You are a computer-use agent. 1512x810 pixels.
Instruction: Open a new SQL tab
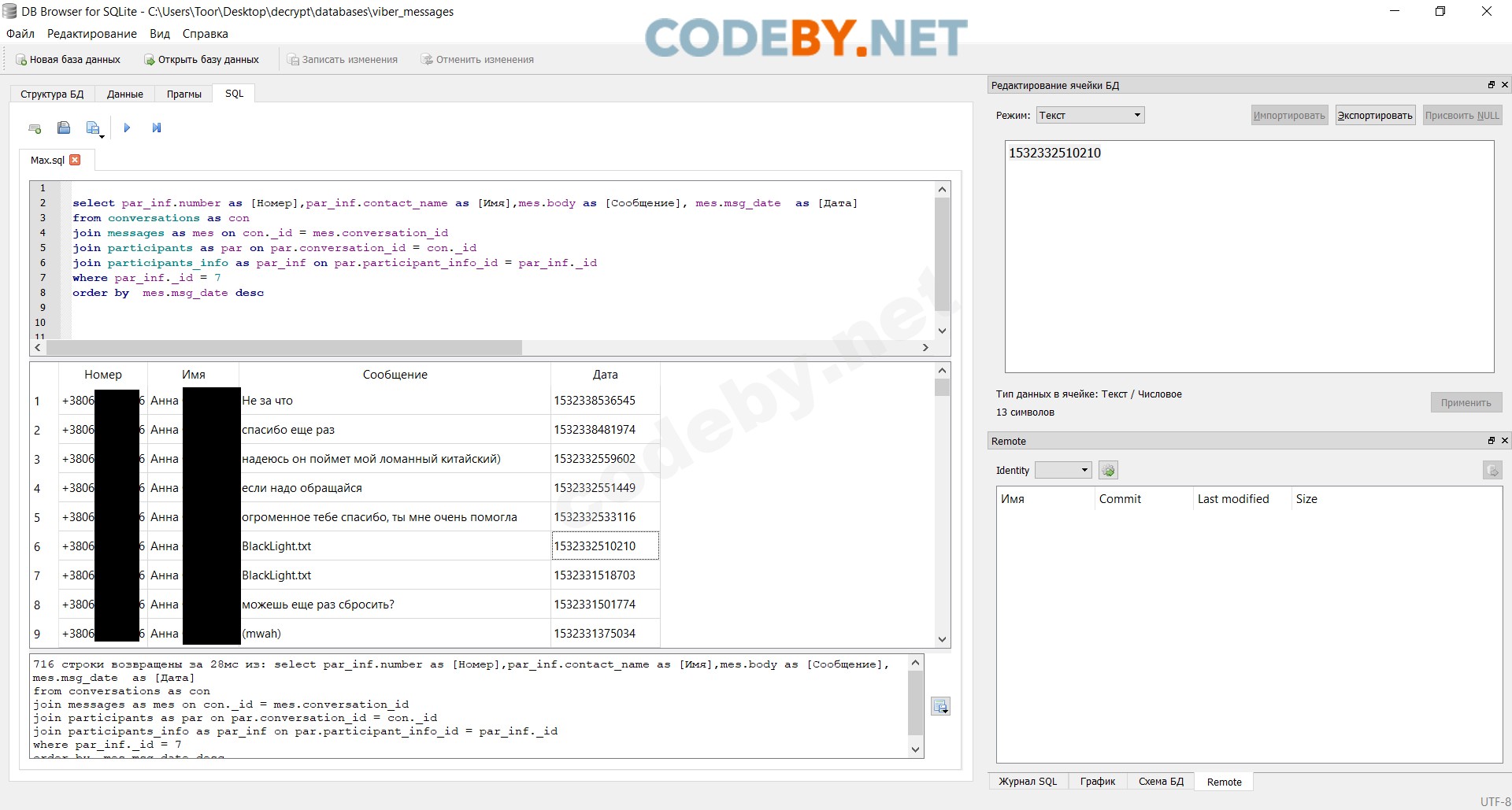coord(35,128)
